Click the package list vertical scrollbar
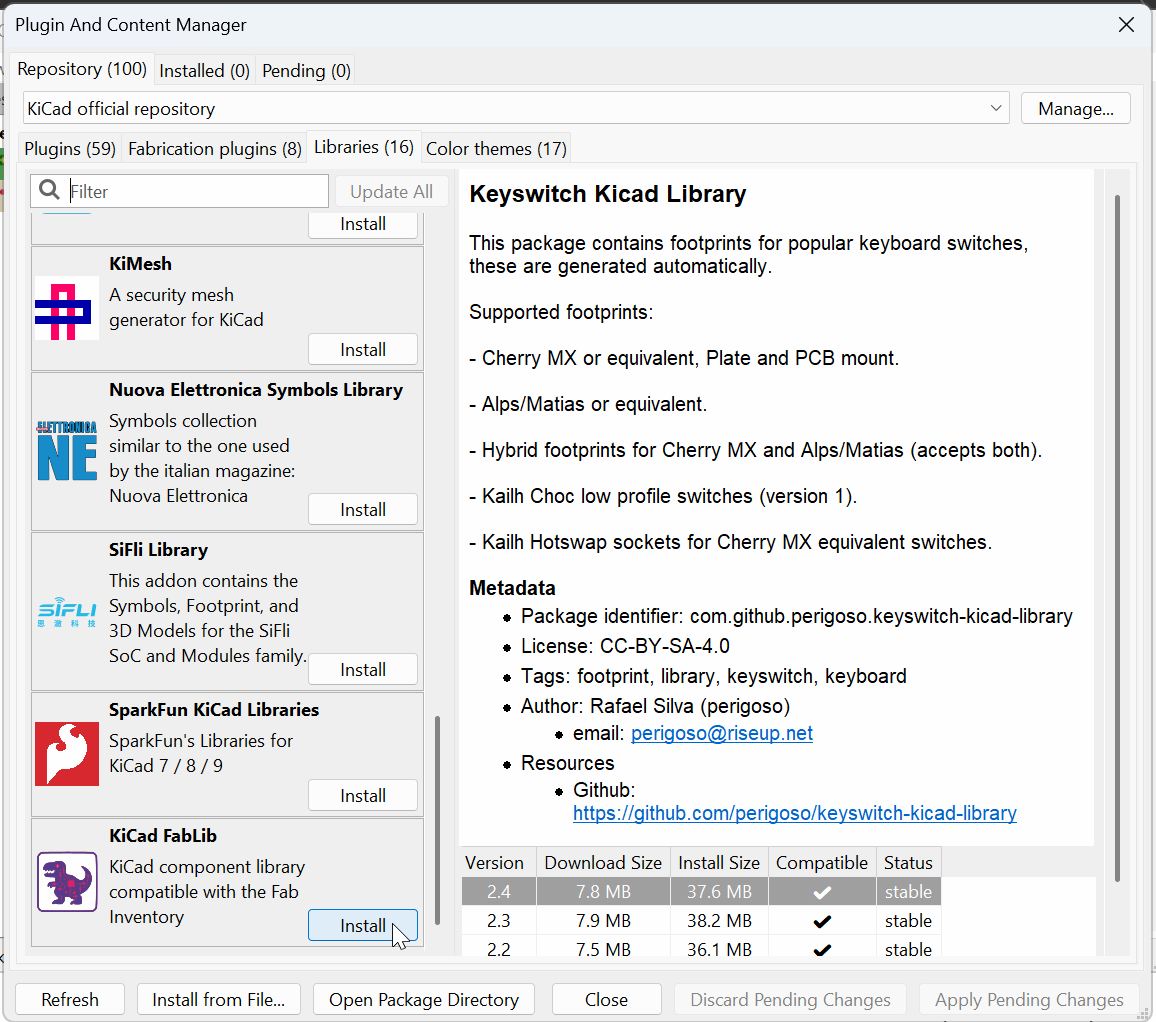Image resolution: width=1156 pixels, height=1022 pixels. [x=438, y=820]
